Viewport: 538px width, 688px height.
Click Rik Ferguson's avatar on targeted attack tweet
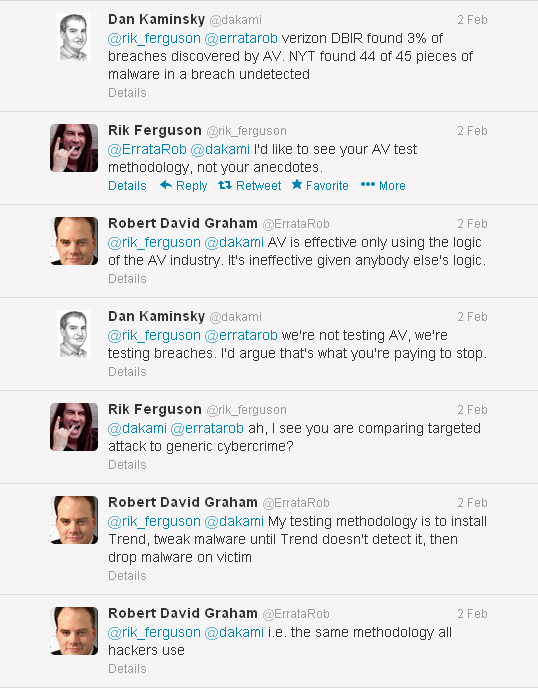pos(74,427)
